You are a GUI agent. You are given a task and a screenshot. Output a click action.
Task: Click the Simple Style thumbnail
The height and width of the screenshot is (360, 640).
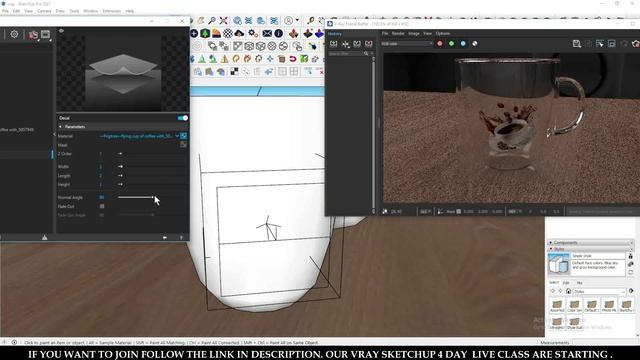(559, 264)
